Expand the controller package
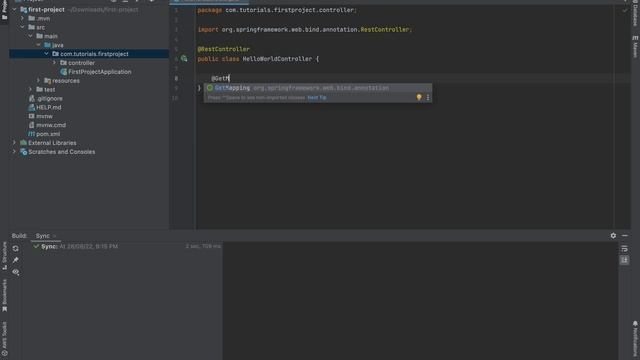This screenshot has width=640, height=360. click(x=54, y=63)
